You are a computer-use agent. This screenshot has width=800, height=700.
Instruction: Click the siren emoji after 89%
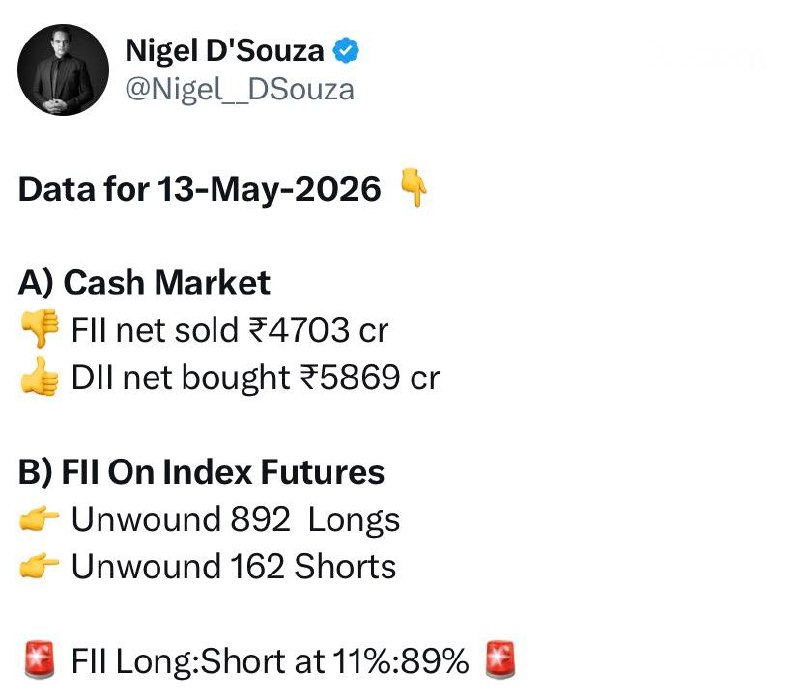click(x=500, y=660)
